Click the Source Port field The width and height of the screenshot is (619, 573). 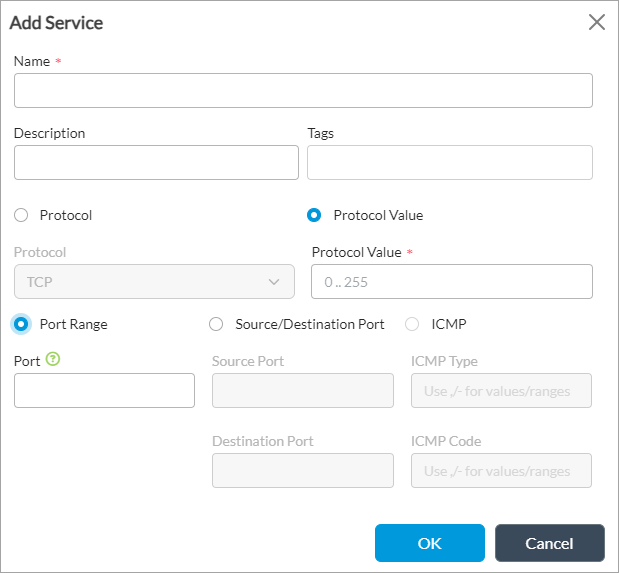302,391
